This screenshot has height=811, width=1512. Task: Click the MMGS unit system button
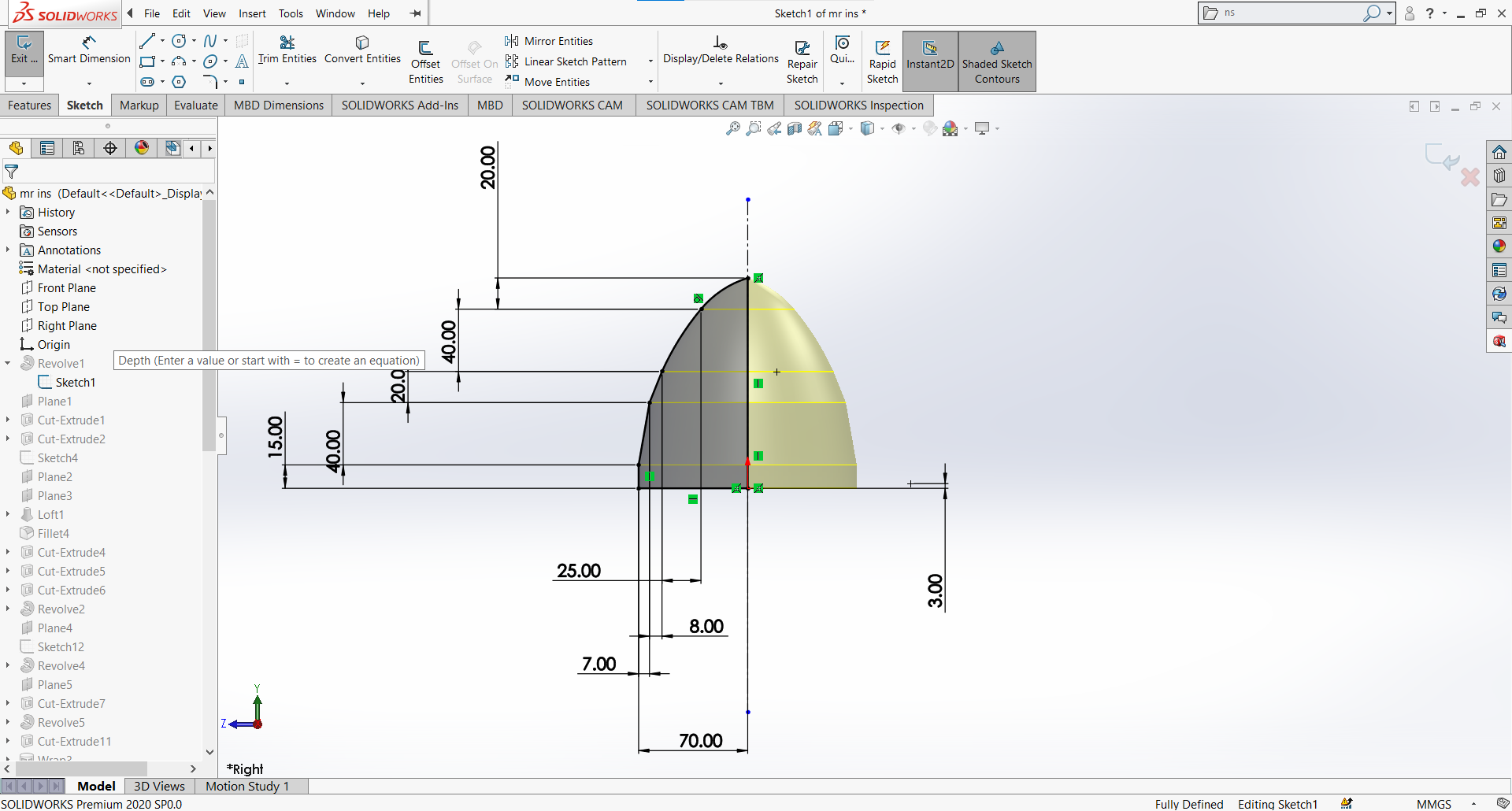click(x=1433, y=804)
